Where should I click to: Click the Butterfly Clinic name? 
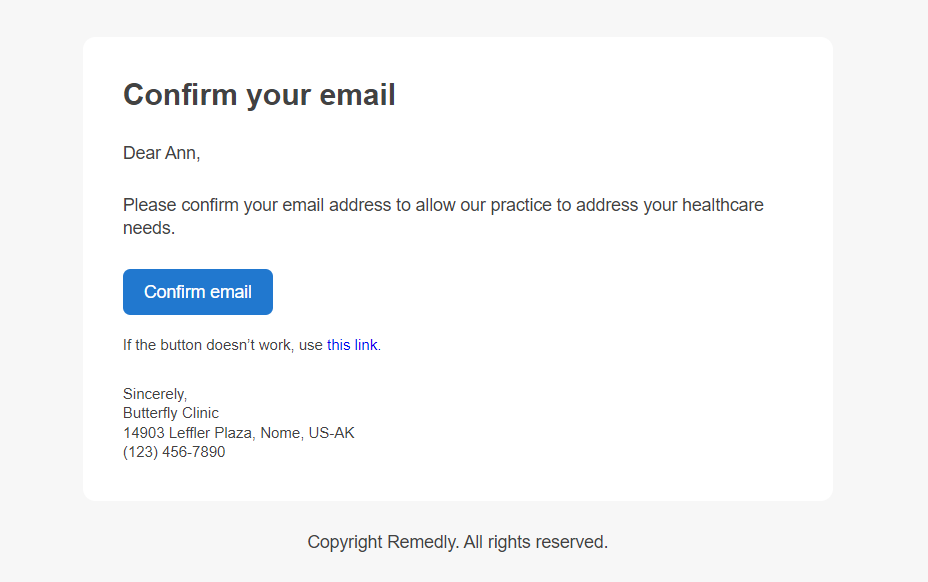pyautogui.click(x=171, y=413)
